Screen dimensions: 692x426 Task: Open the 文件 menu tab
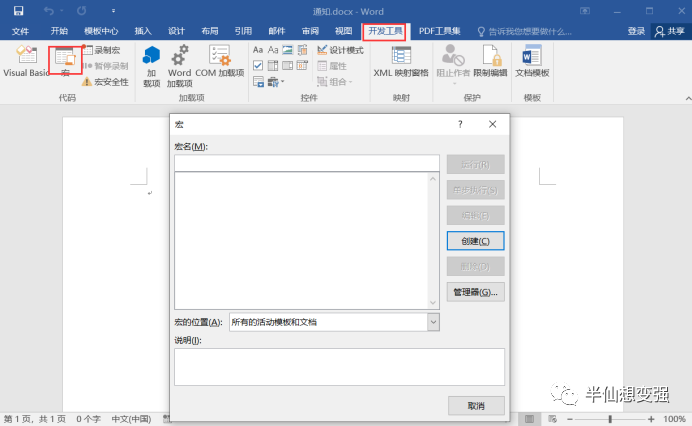[20, 31]
